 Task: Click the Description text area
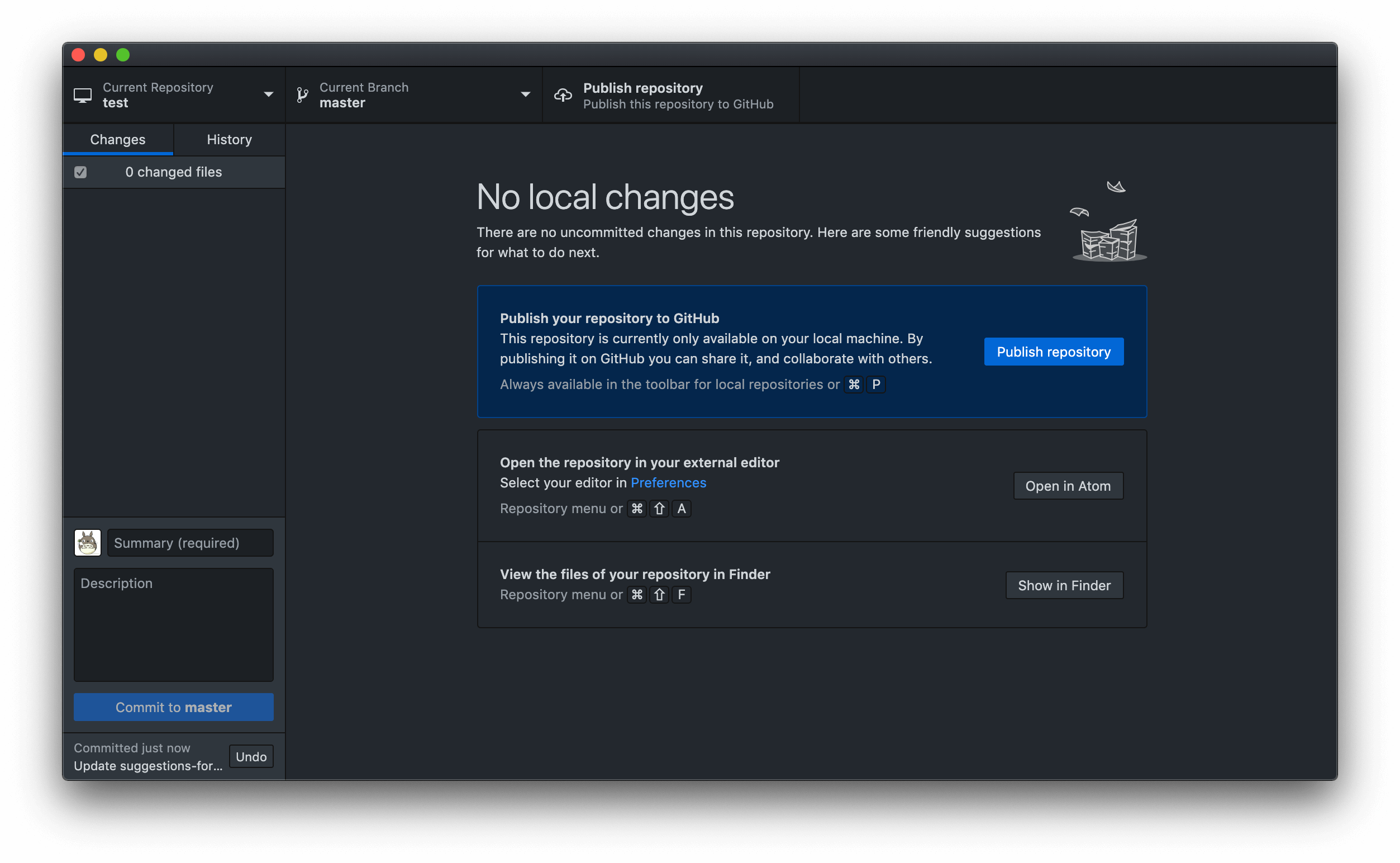tap(173, 624)
